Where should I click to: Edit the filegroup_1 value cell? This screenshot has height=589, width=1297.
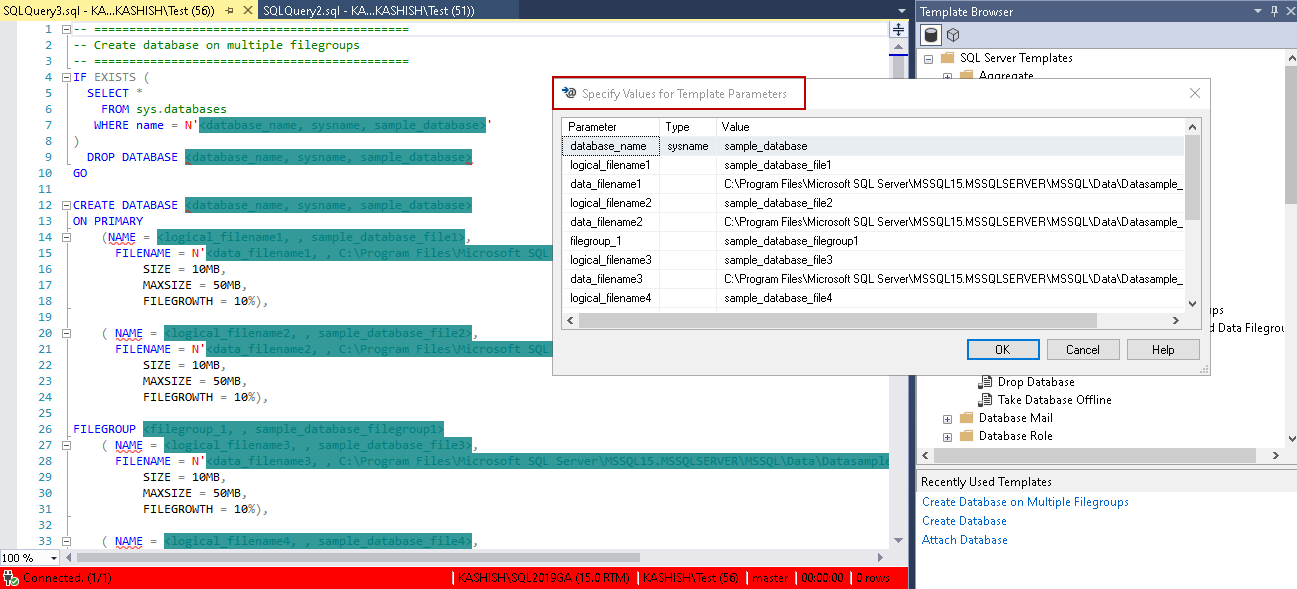[951, 241]
